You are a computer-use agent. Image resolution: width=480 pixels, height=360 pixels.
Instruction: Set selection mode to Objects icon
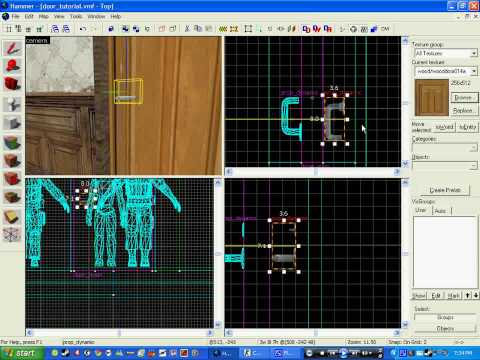(x=317, y=29)
